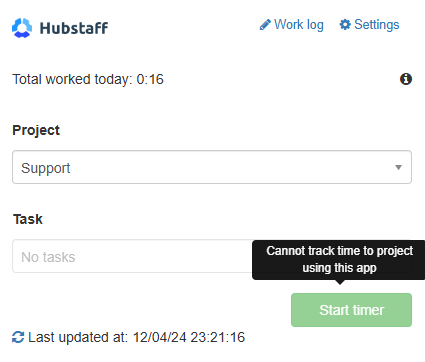
Task: Click the Settings gear icon
Action: click(x=345, y=25)
